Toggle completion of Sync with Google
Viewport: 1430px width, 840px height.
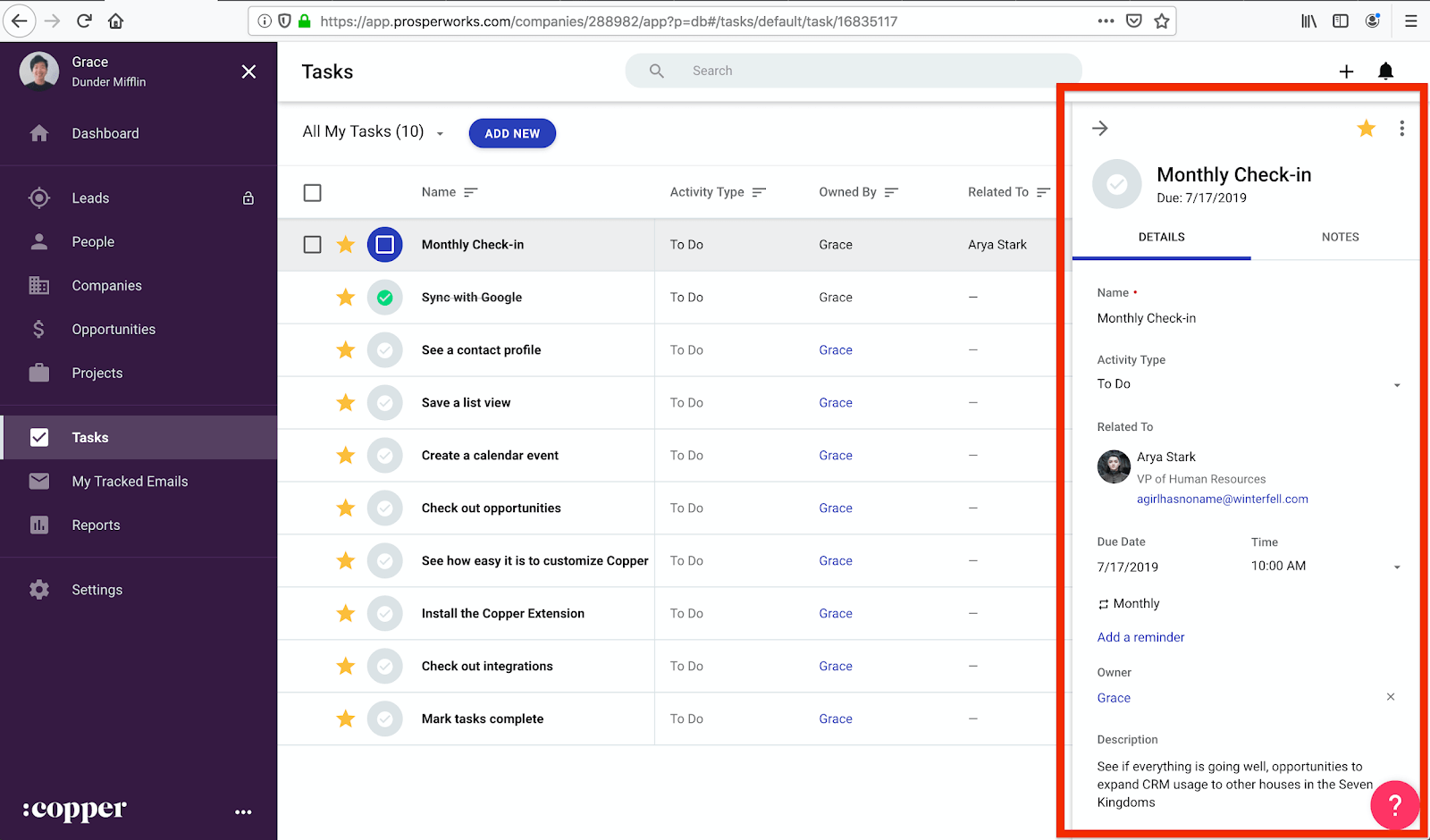click(x=384, y=297)
